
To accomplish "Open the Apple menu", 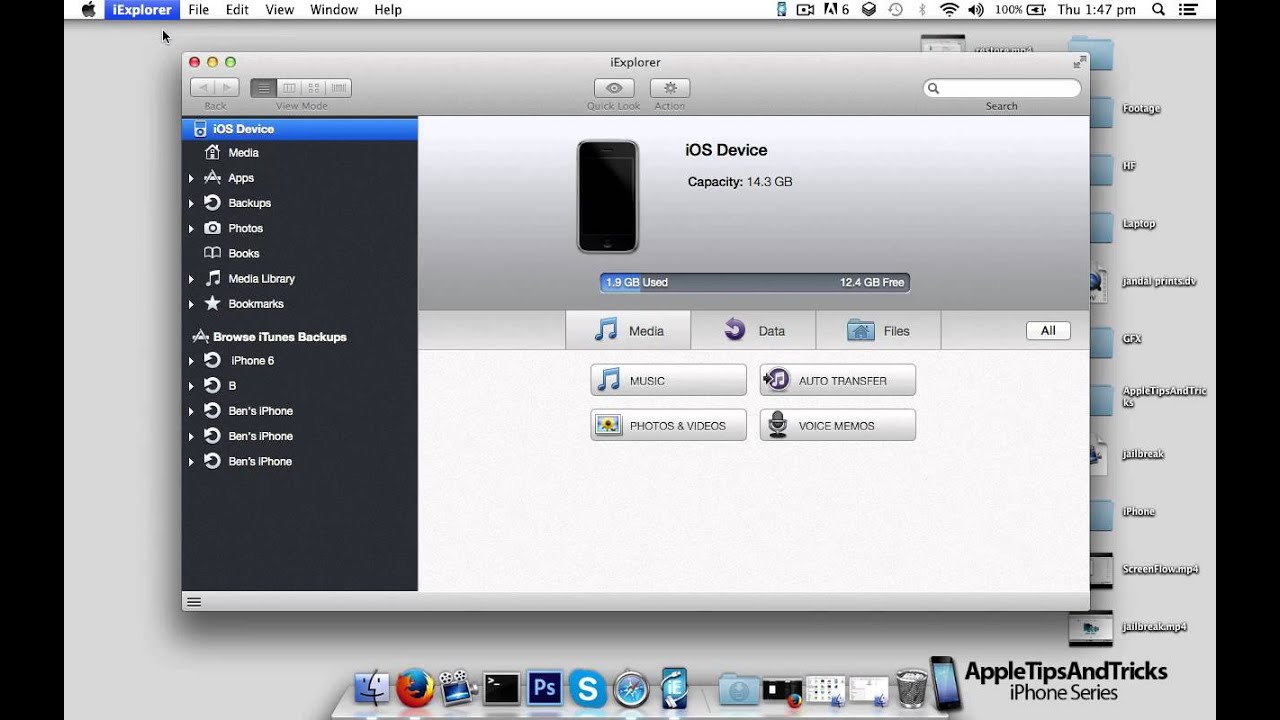I will point(88,10).
